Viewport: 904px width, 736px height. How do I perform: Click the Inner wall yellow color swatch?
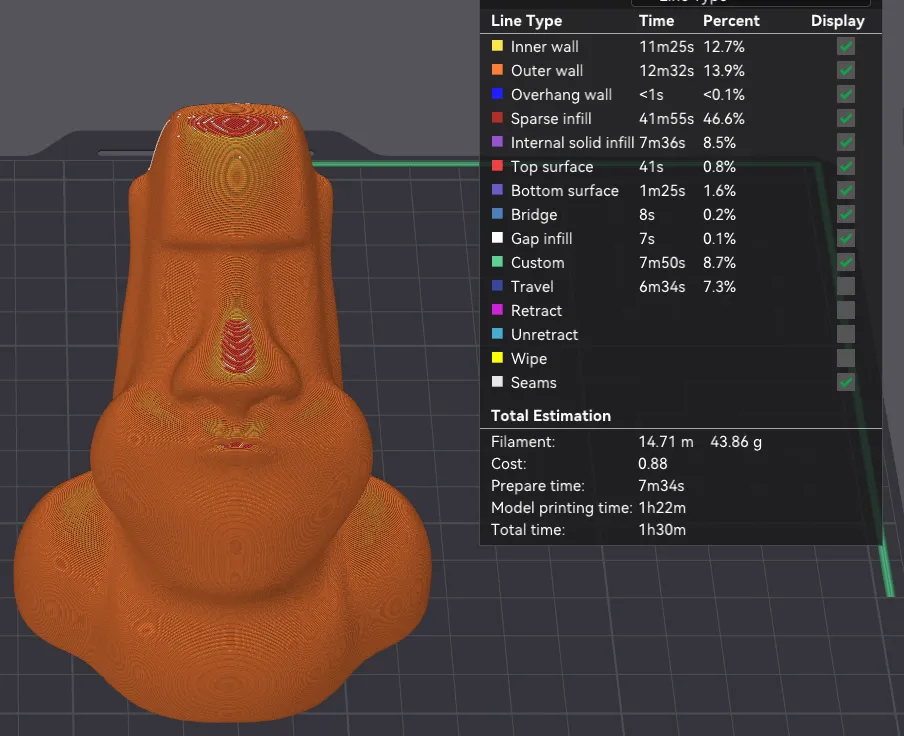tap(497, 46)
